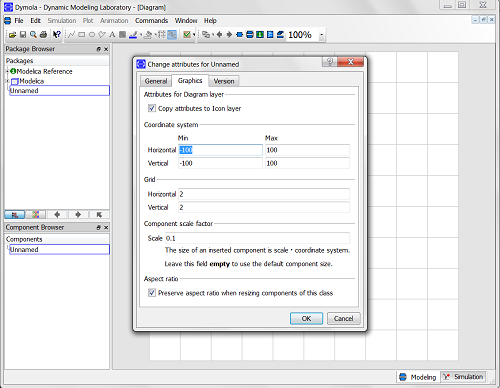Image resolution: width=500 pixels, height=388 pixels.
Task: Click the Check model checkmark icon
Action: pyautogui.click(x=187, y=35)
